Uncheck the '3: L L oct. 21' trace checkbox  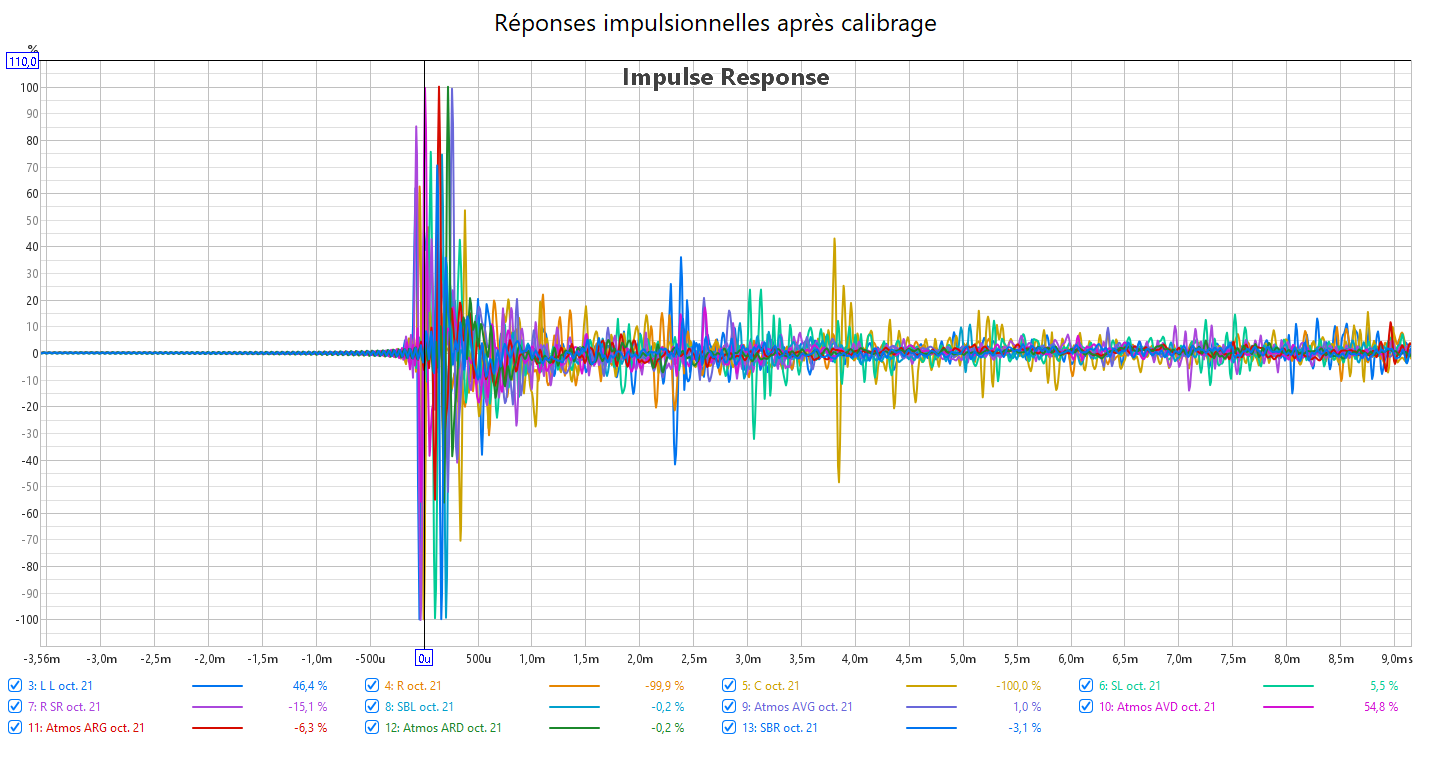[x=15, y=686]
